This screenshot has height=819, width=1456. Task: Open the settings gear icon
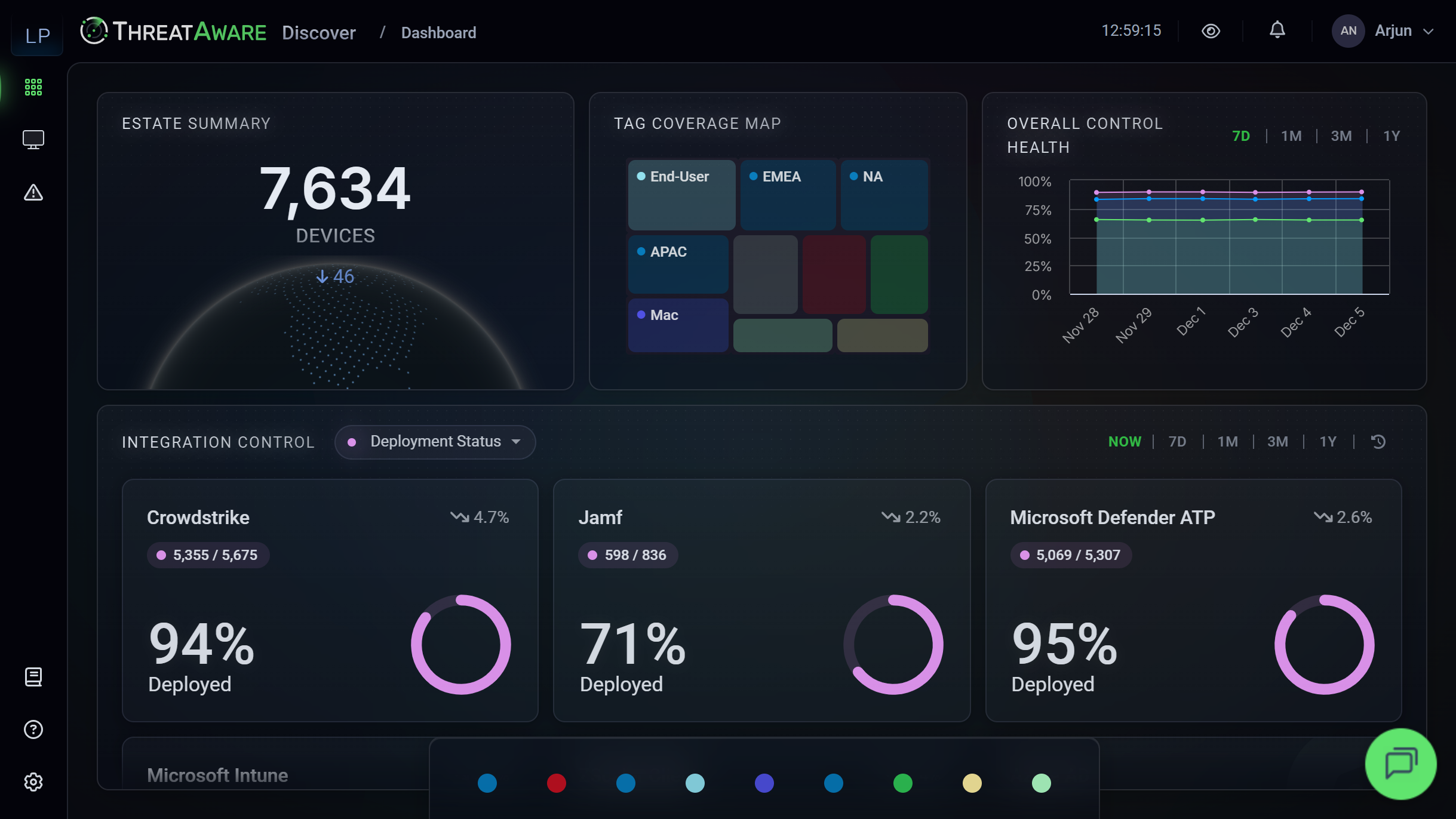(x=33, y=782)
